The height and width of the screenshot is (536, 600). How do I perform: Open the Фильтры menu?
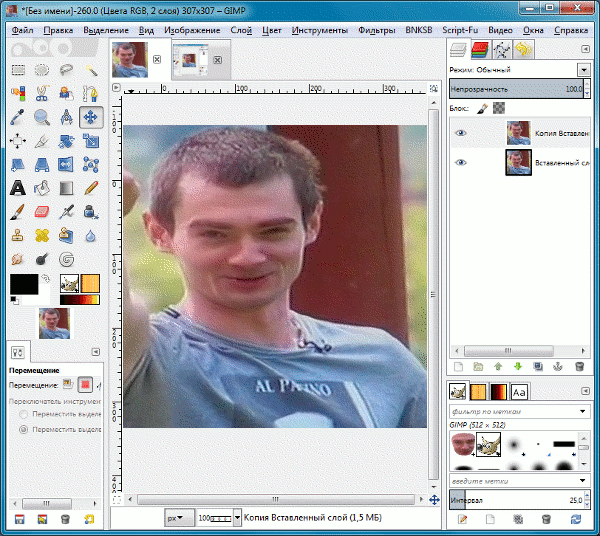[x=377, y=30]
